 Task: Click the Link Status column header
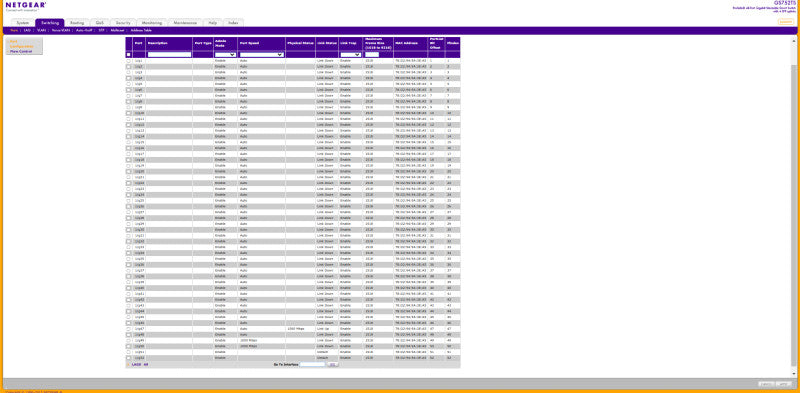coord(327,43)
